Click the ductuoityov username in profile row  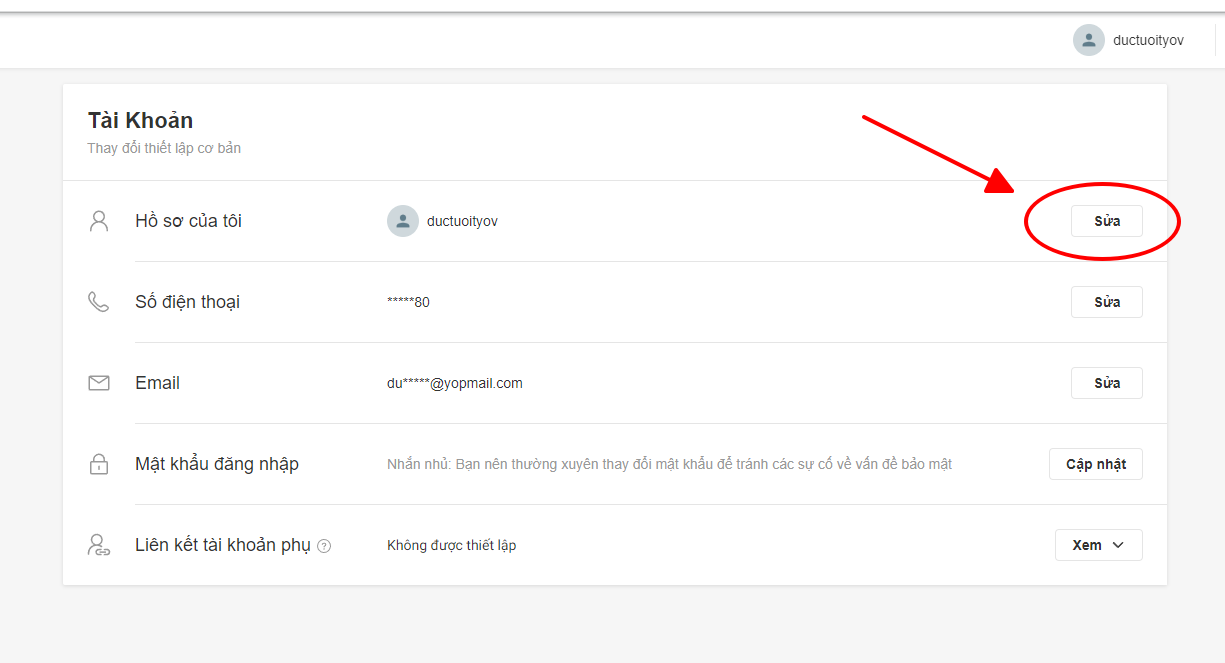pos(462,221)
